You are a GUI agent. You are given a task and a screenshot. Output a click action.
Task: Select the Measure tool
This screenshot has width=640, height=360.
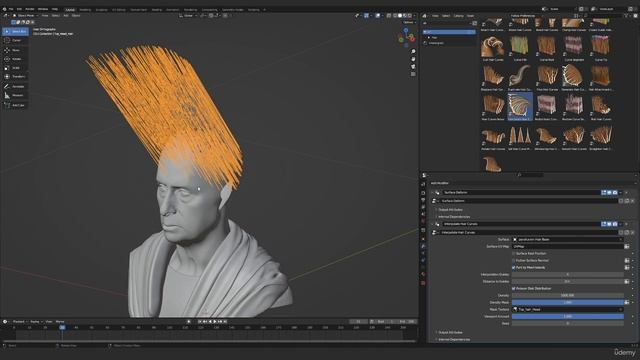coord(15,95)
